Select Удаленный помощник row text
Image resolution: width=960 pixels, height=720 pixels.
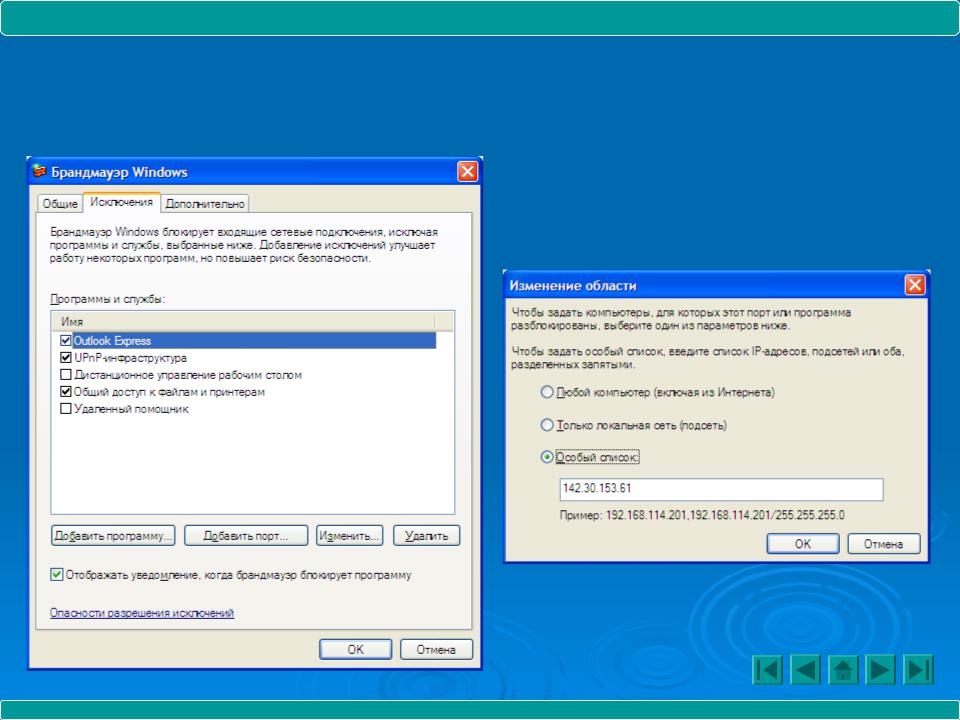point(131,408)
